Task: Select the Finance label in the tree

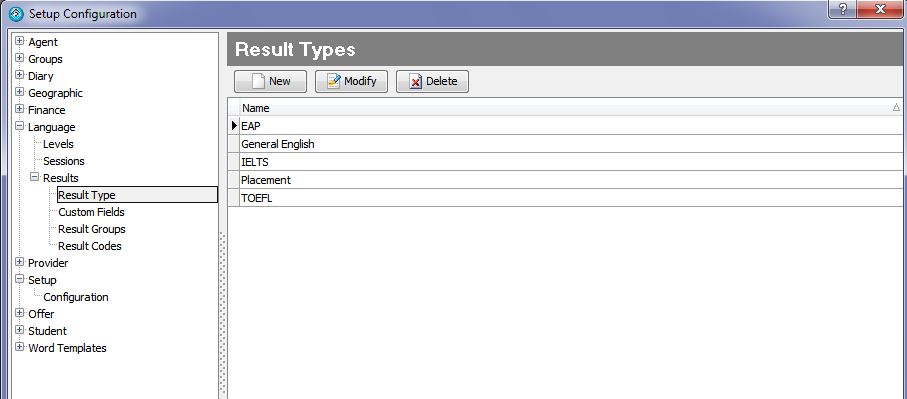Action: 47,110
